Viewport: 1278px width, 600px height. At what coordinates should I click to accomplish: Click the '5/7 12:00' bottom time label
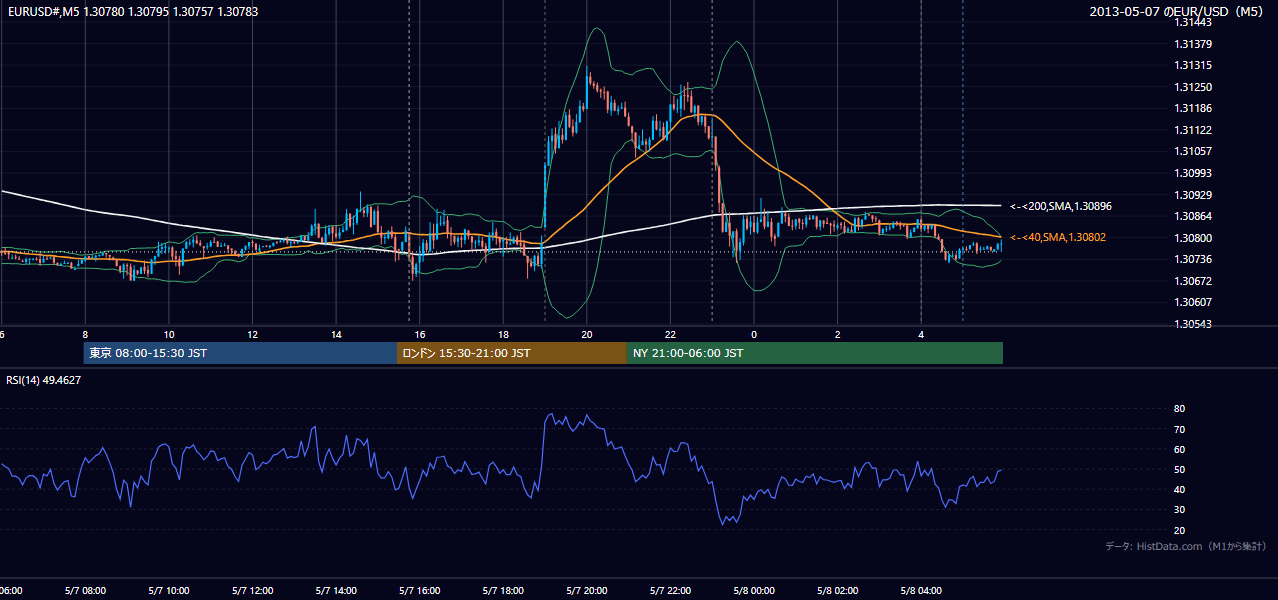[x=252, y=591]
